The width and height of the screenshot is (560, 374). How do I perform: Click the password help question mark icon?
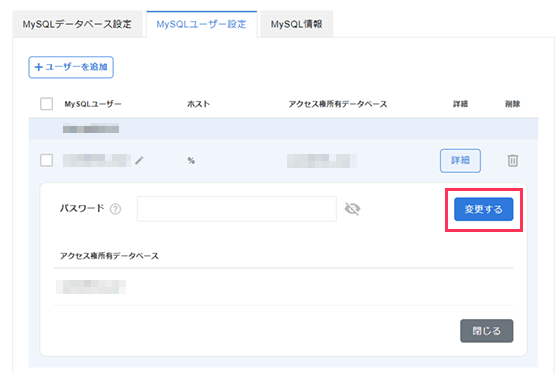point(115,209)
